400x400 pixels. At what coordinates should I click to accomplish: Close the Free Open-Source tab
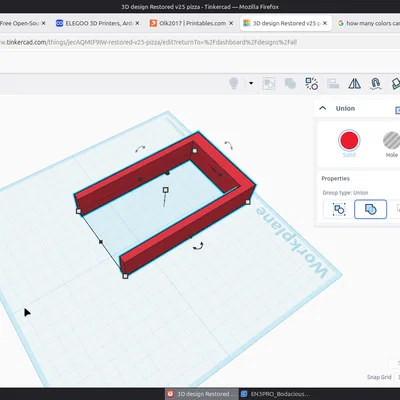pos(43,23)
